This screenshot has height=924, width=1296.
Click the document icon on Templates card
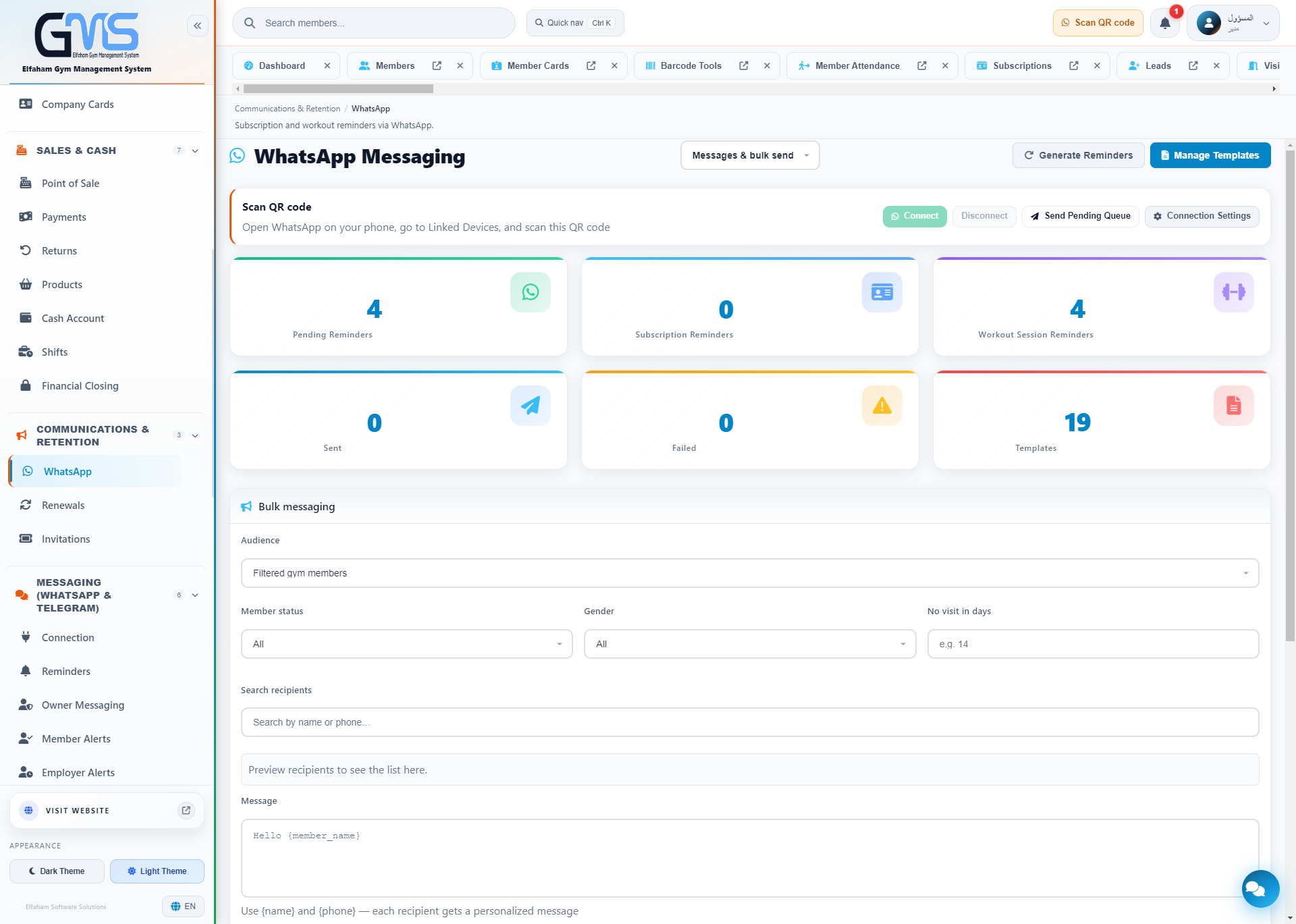pyautogui.click(x=1233, y=406)
